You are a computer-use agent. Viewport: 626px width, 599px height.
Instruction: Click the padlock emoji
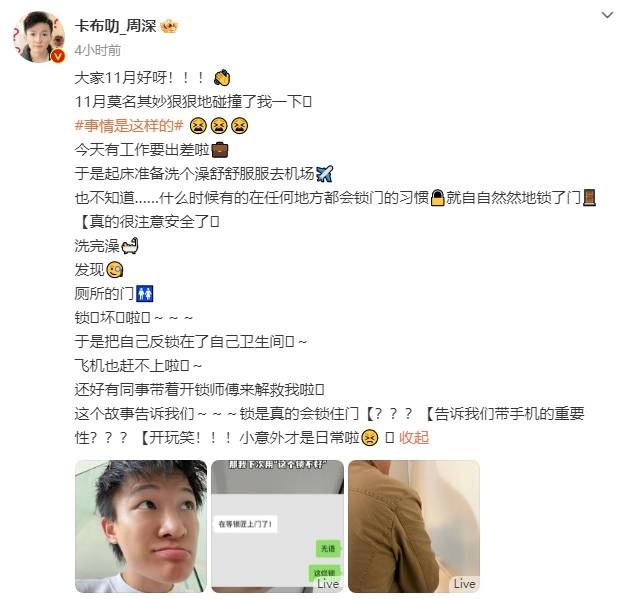[438, 198]
